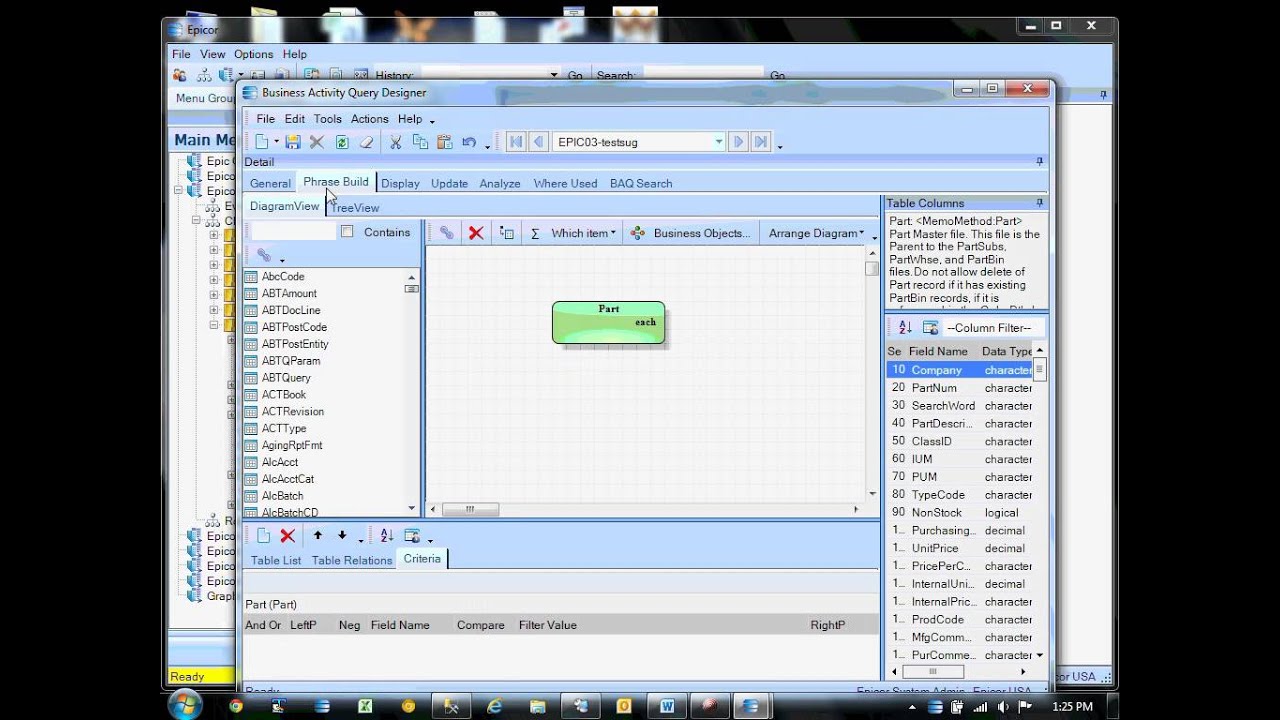This screenshot has width=1280, height=720.
Task: Switch to the Table Relations tab
Action: [x=352, y=560]
